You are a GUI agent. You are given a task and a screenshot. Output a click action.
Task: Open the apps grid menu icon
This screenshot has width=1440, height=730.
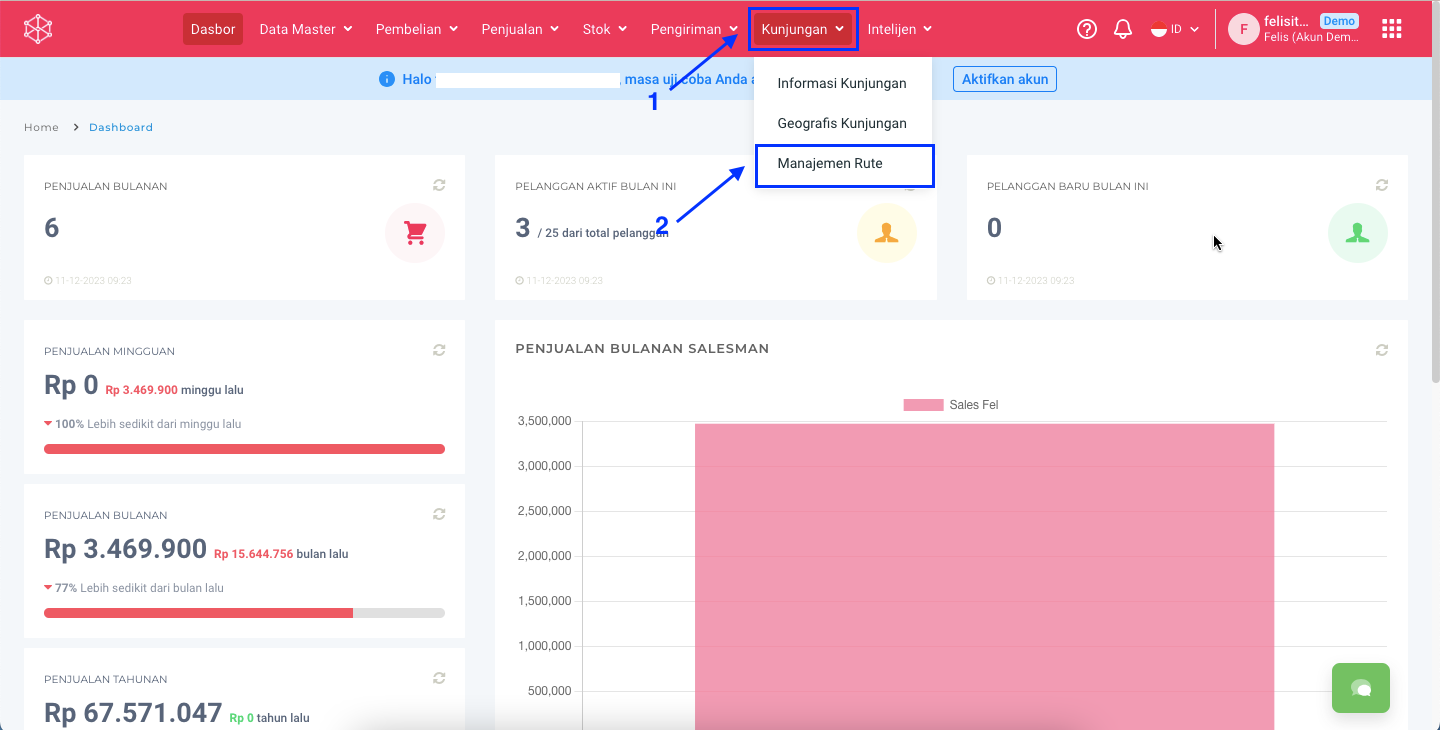pyautogui.click(x=1391, y=29)
